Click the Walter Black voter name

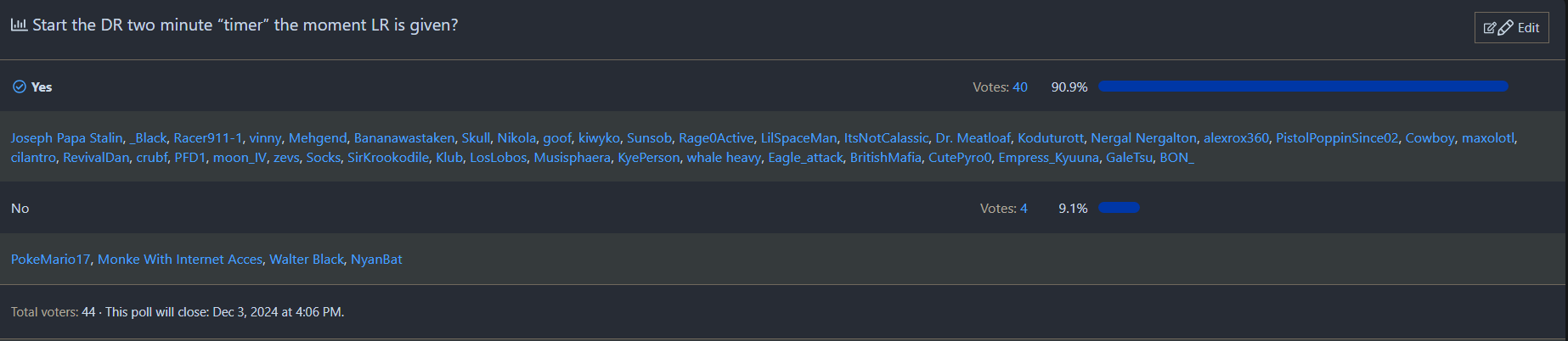pos(307,260)
